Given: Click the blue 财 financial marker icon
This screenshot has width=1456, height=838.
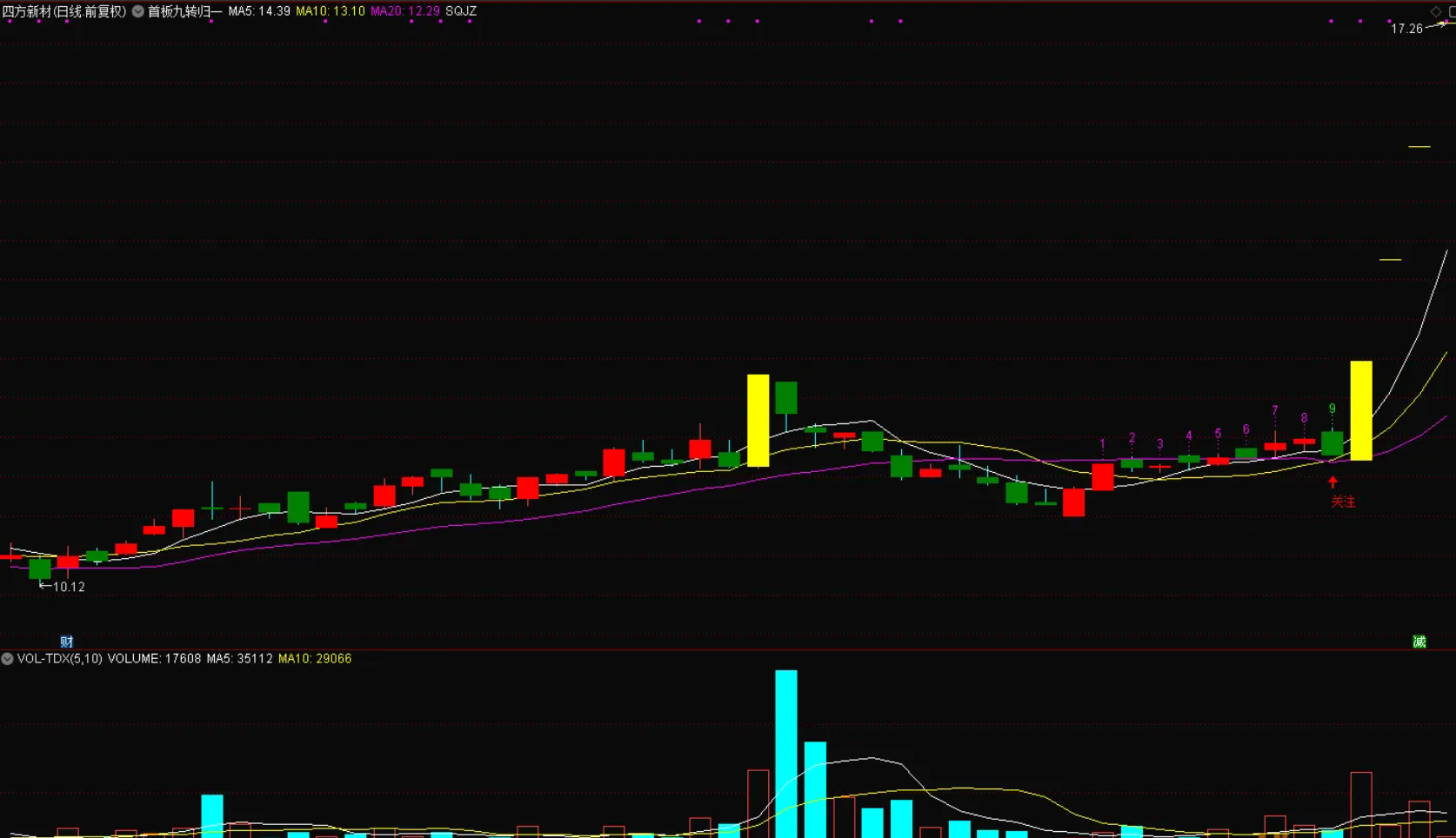Looking at the screenshot, I should point(66,642).
